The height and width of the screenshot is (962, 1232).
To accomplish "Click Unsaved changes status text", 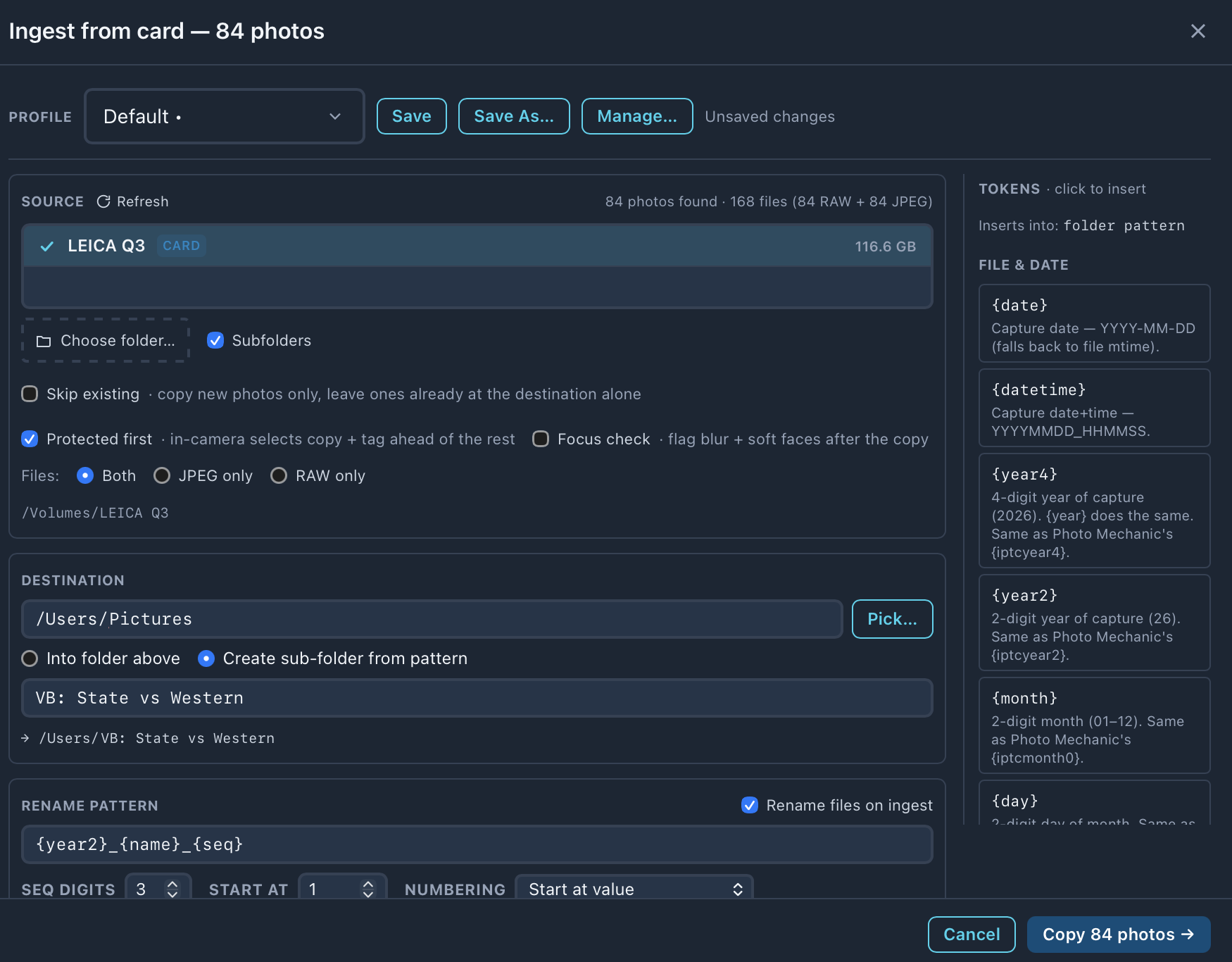I will pyautogui.click(x=769, y=117).
